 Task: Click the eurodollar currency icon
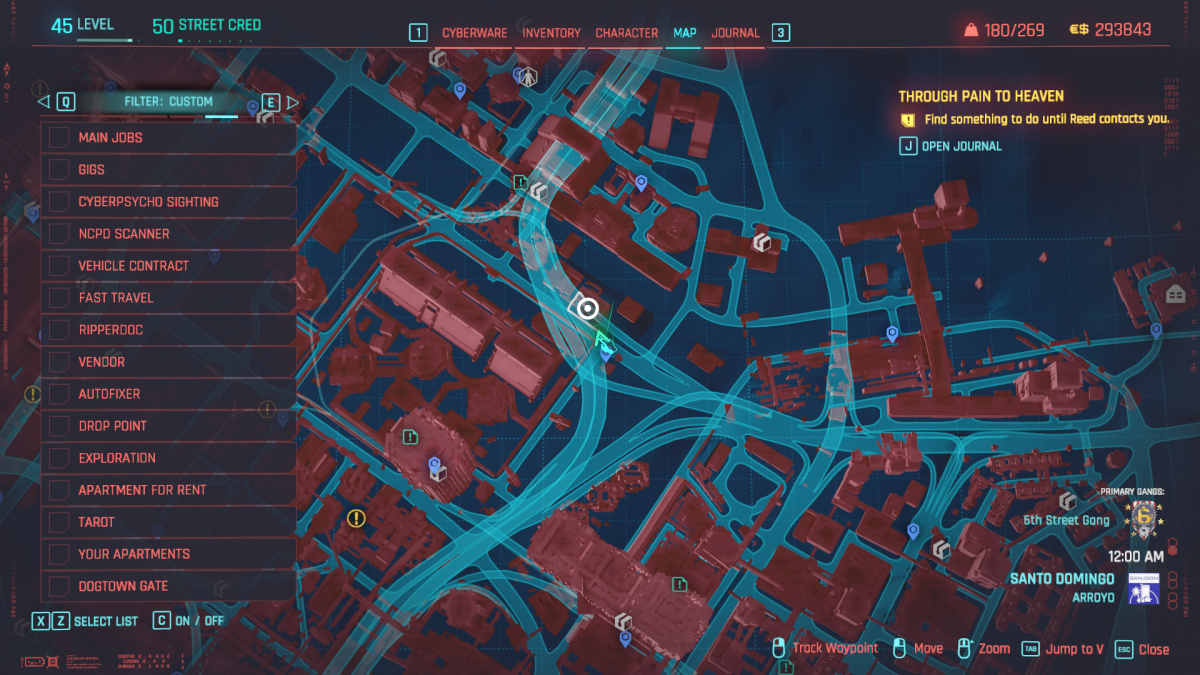[1079, 31]
